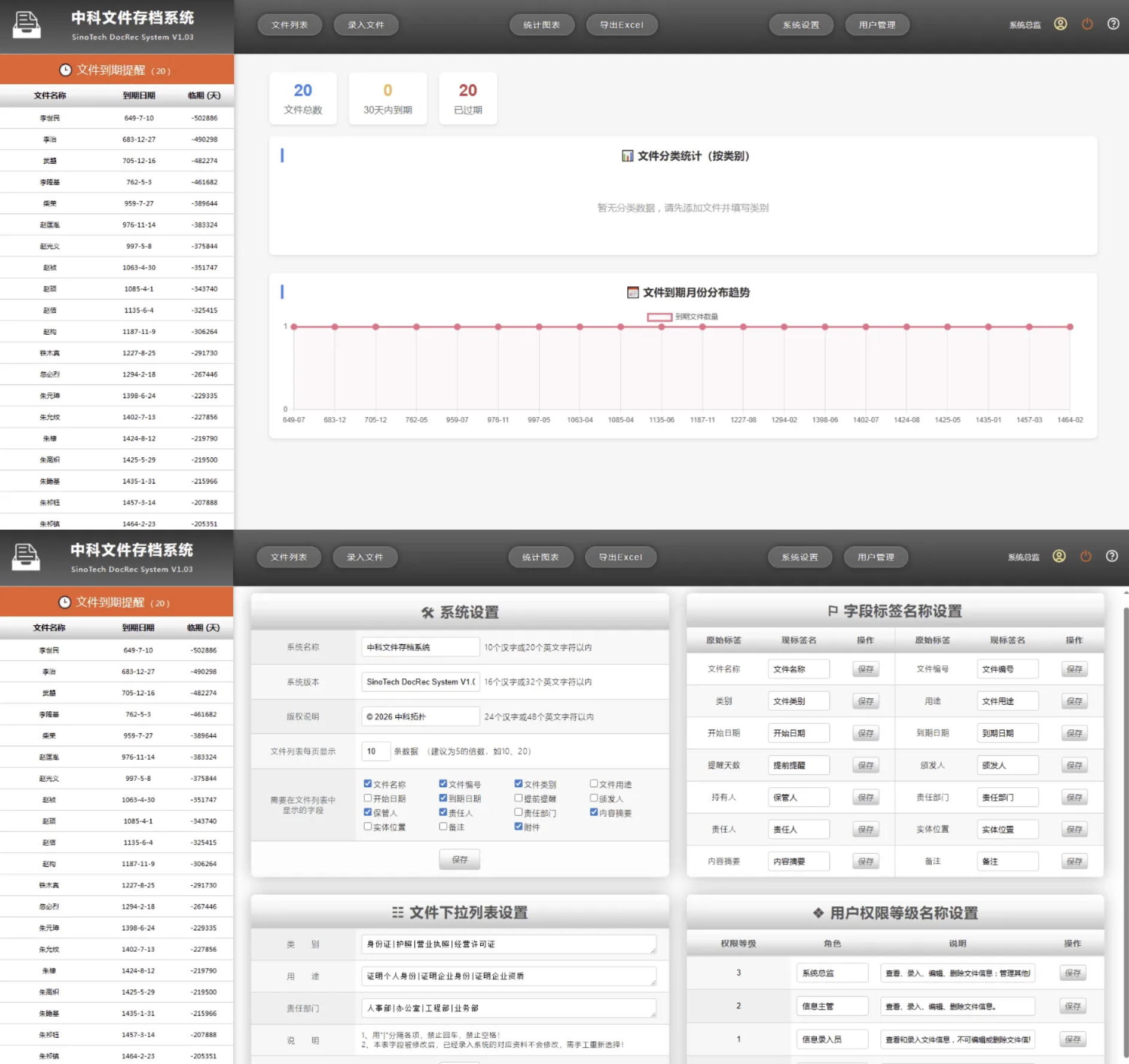Click the clock icon beside 文件到期提醒 in the system-settings view
Screen dimensions: 1129x1064
[65, 602]
